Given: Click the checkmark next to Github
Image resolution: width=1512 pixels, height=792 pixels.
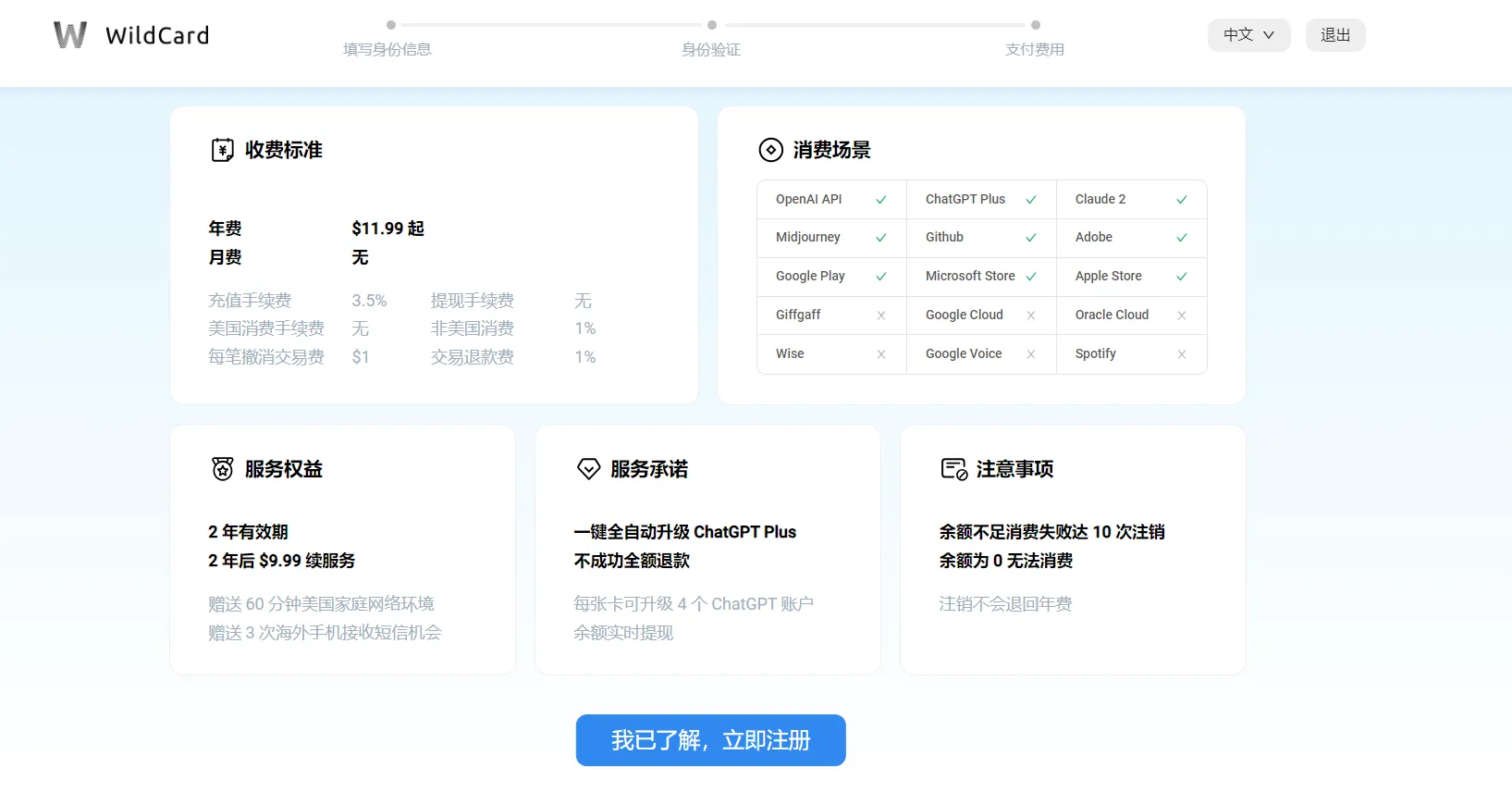Looking at the screenshot, I should click(1031, 238).
